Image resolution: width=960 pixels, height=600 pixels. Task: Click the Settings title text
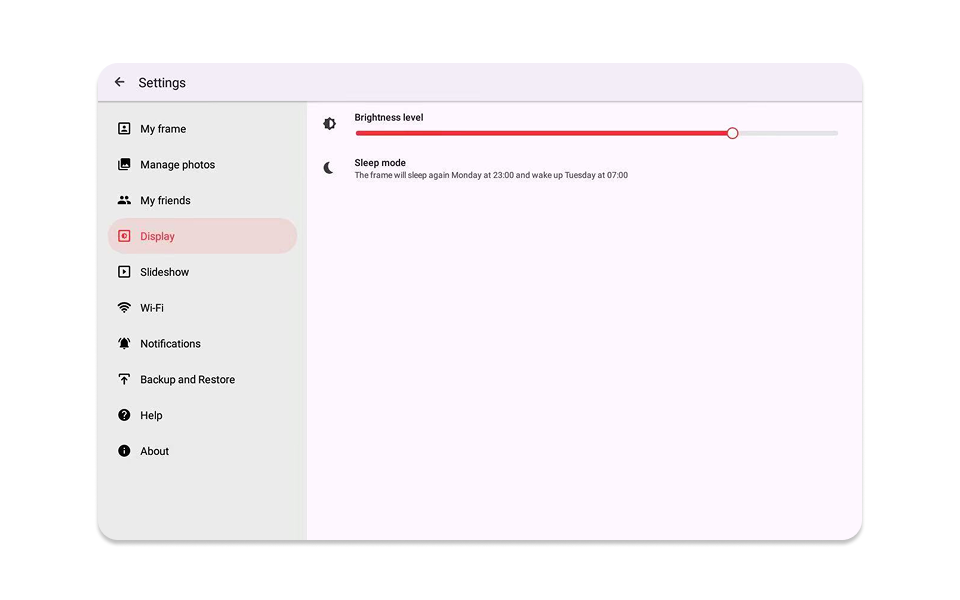coord(162,83)
